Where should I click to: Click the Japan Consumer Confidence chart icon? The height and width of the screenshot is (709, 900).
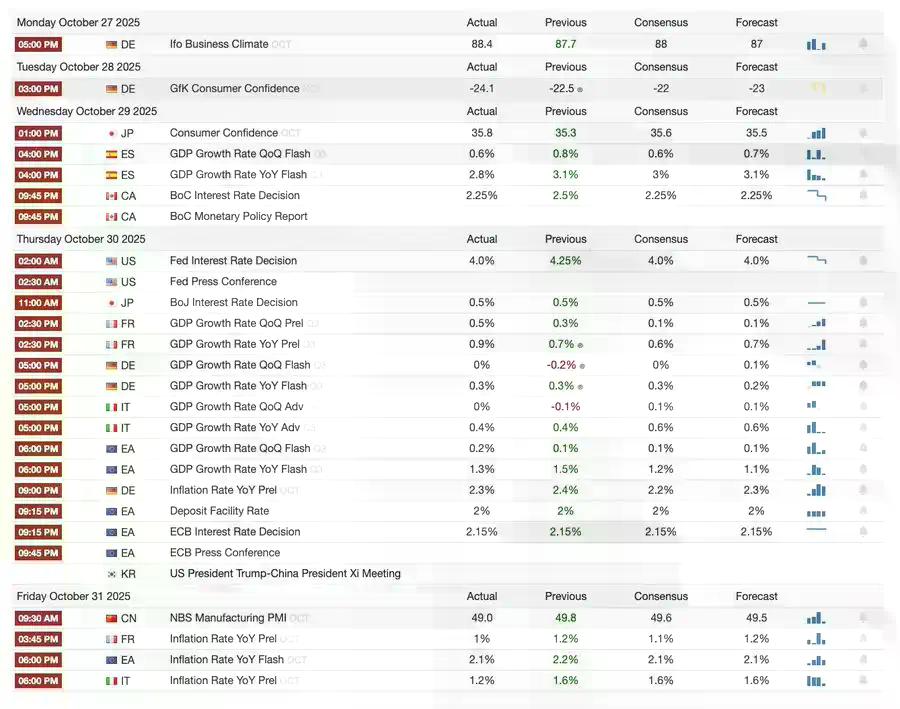pos(816,133)
